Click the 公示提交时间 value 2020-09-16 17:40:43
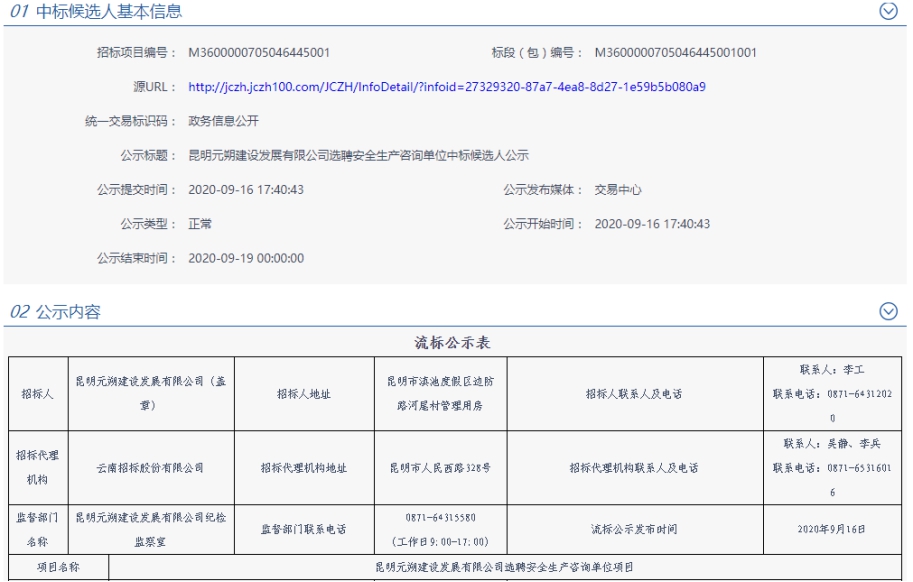Screen dimensions: 913x582 coord(246,190)
